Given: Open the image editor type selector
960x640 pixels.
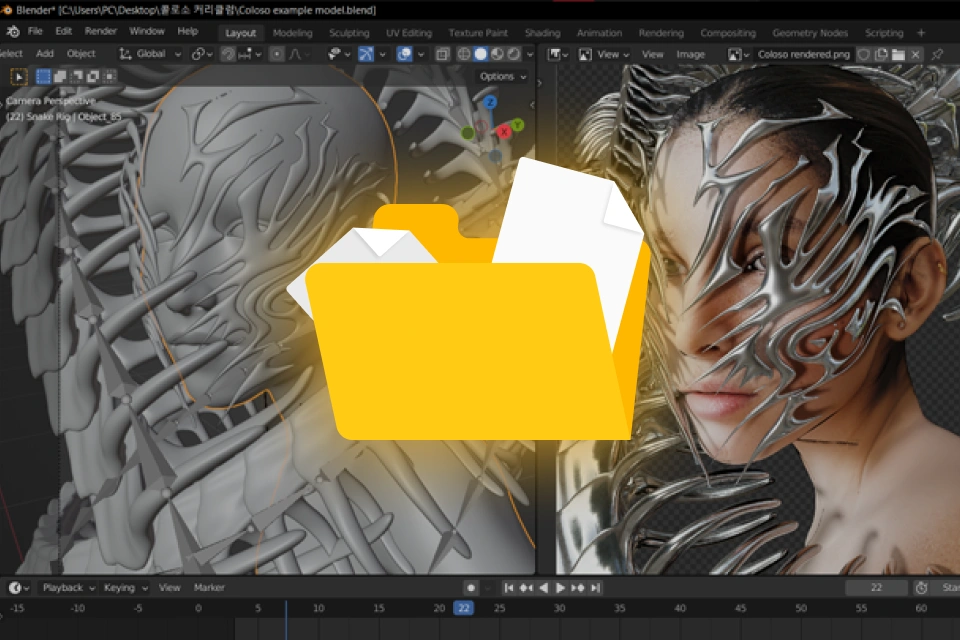Looking at the screenshot, I should coord(558,55).
